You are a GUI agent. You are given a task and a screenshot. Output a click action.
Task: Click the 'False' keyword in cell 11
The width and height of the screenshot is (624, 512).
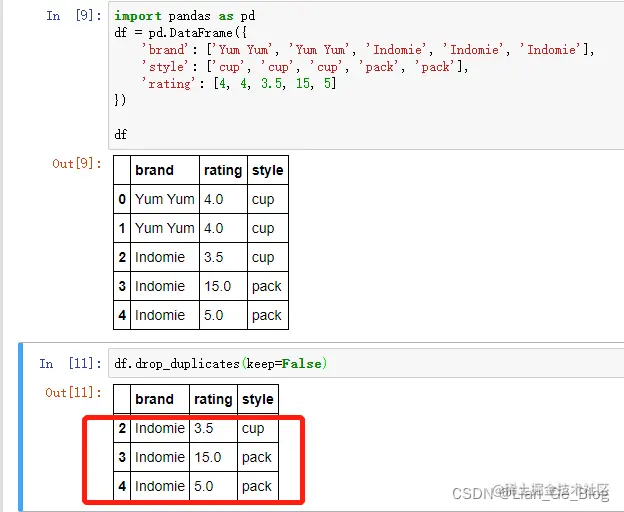(302, 364)
